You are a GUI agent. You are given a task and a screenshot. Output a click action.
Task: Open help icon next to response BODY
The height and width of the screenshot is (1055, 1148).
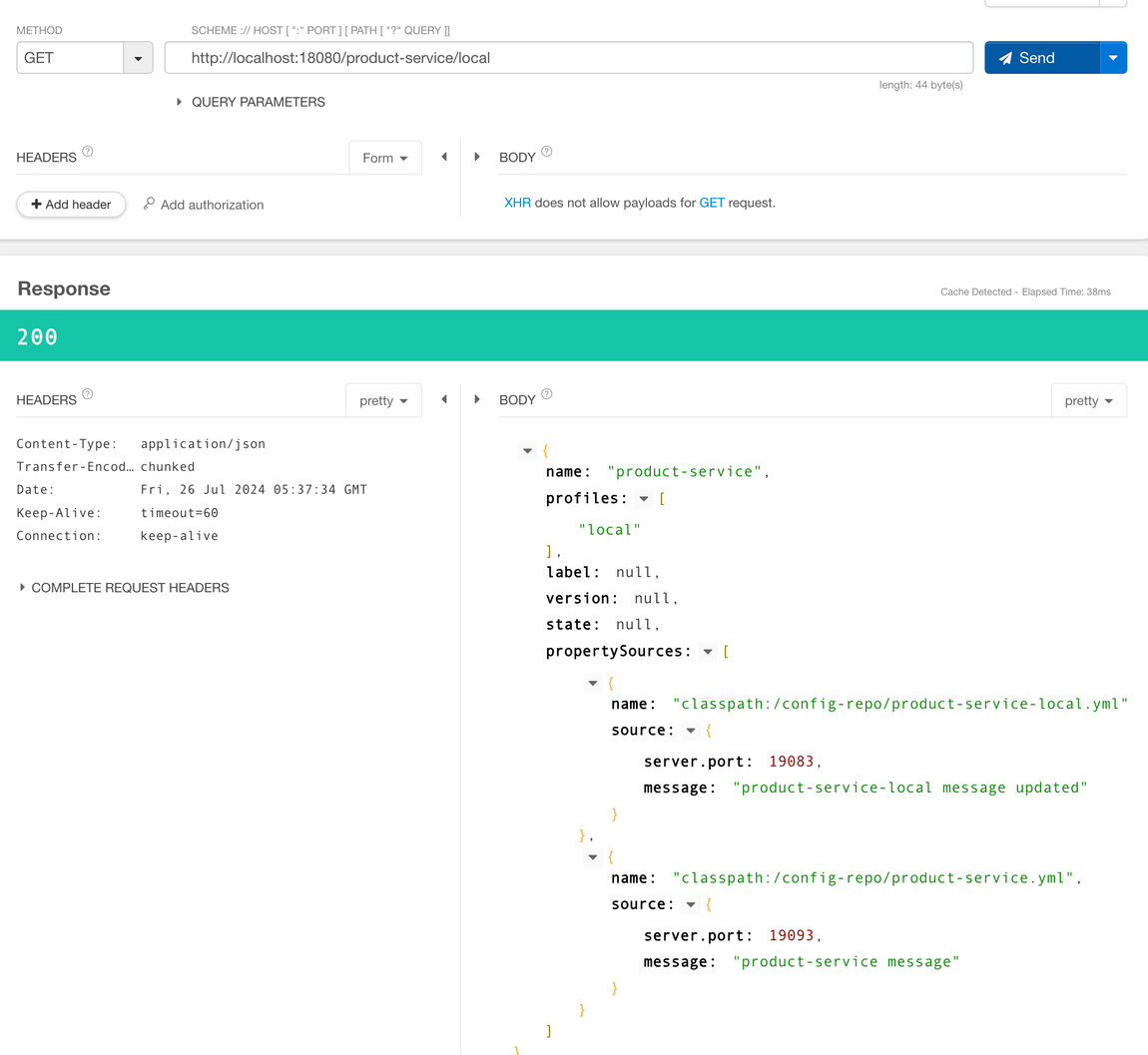(x=547, y=394)
